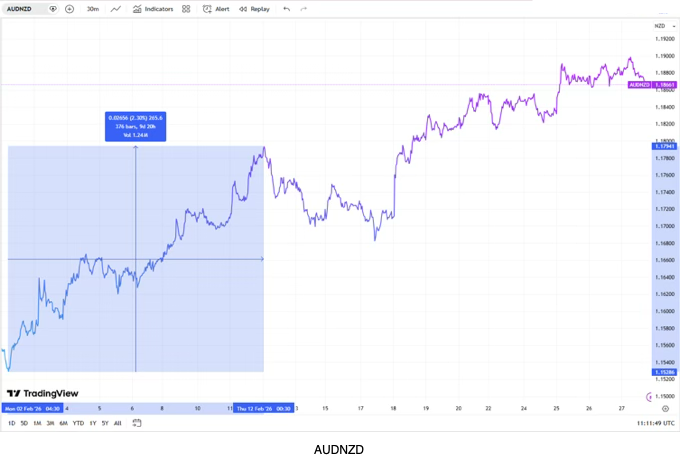Select the All time range
Image resolution: width=680 pixels, height=466 pixels.
[x=117, y=423]
